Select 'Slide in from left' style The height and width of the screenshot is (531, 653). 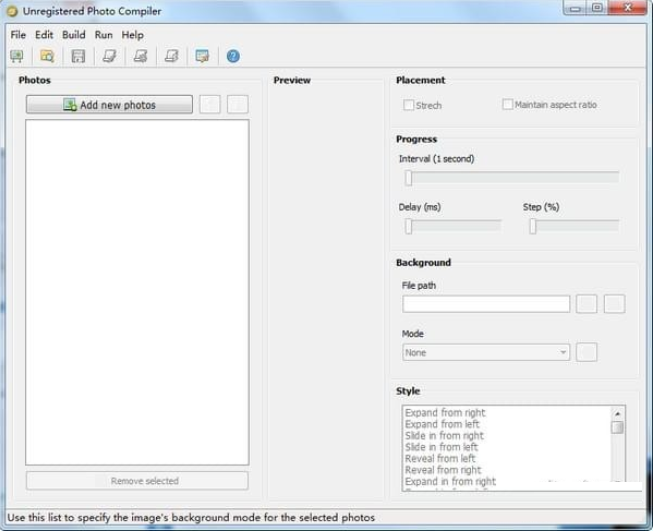[x=441, y=447]
